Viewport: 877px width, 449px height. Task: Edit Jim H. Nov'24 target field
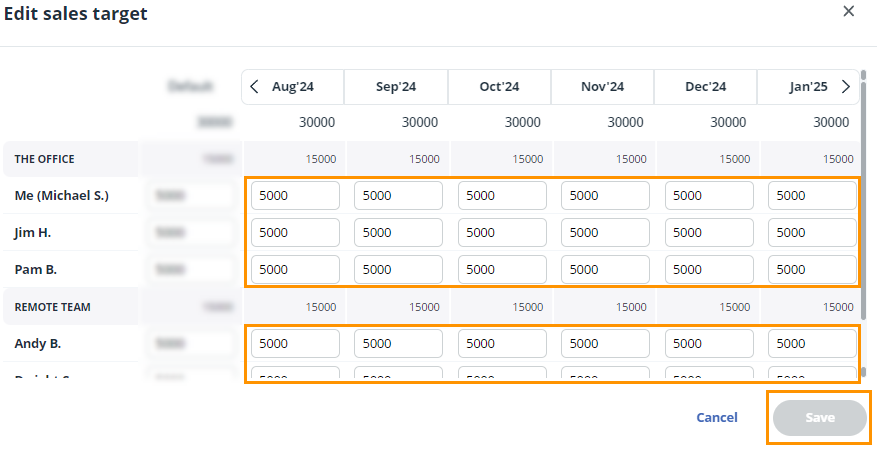(x=605, y=232)
